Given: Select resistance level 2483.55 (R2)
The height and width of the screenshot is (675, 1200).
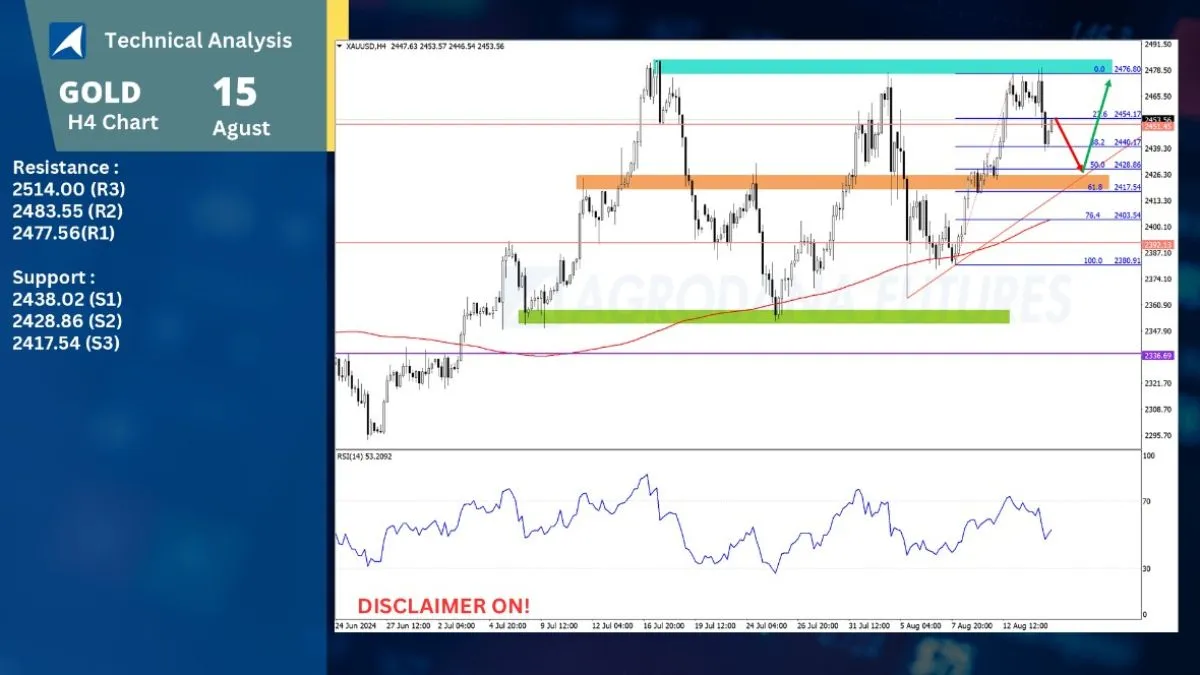Looking at the screenshot, I should point(69,211).
